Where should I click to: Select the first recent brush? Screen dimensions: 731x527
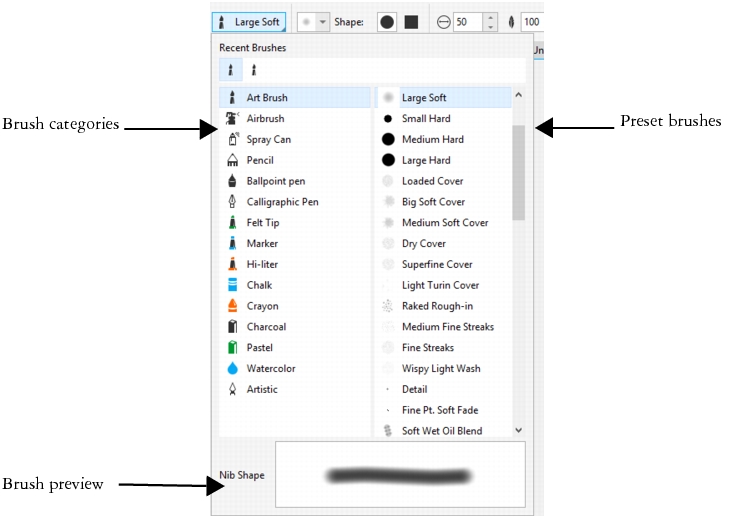click(231, 70)
